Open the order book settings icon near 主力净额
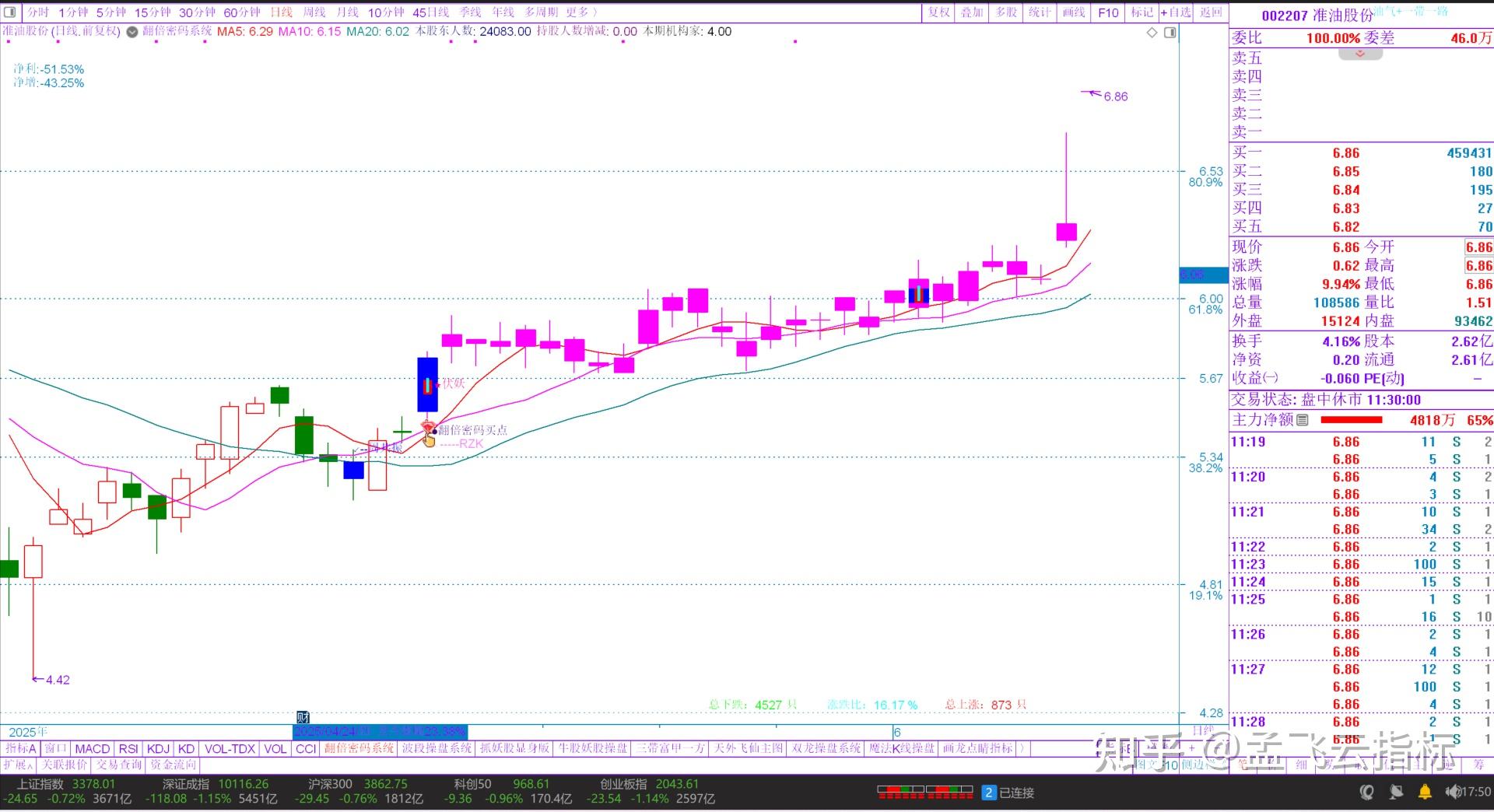Screen dimensions: 1494x812 click(x=1303, y=420)
